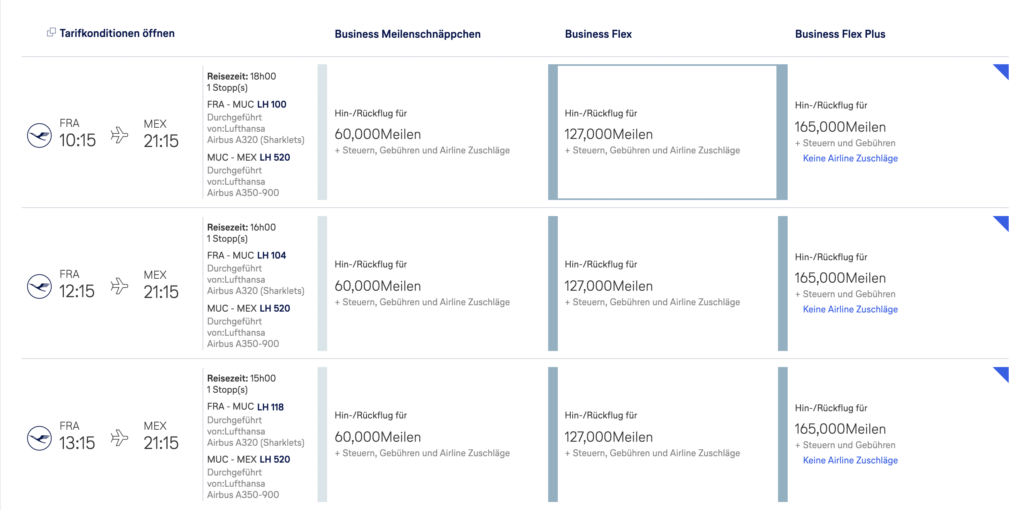Click Lufthansa crane logo for 12:15 flight
This screenshot has width=1024, height=510.
(x=39, y=287)
